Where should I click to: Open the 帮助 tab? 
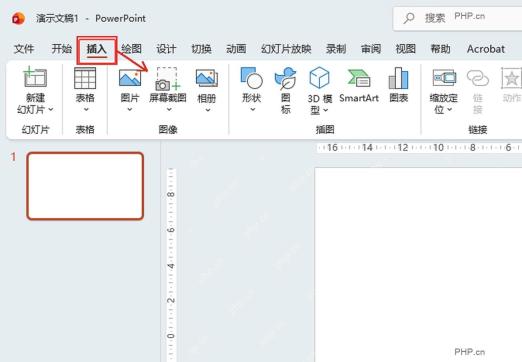point(441,49)
